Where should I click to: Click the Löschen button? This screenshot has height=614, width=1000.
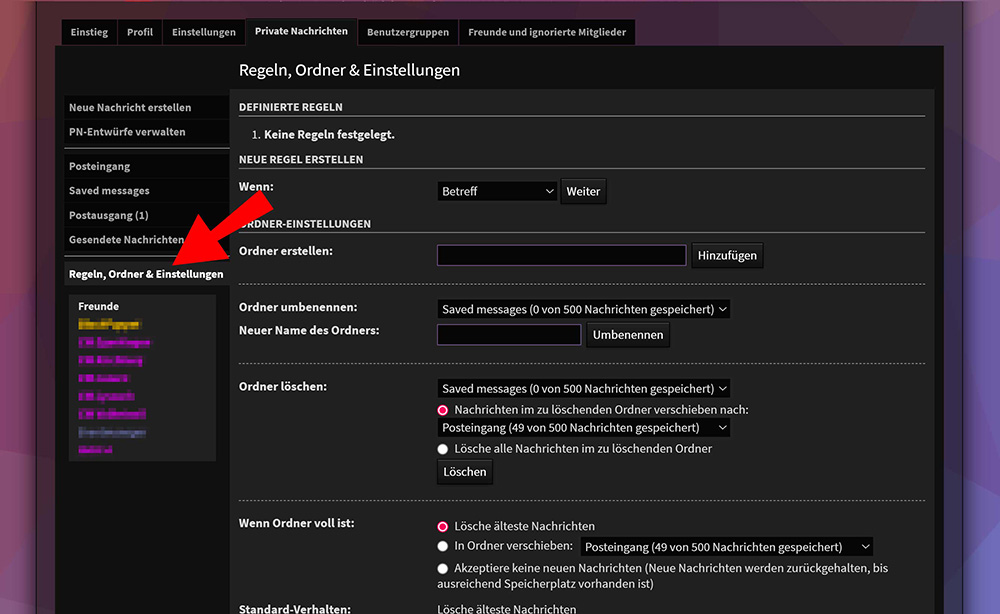(465, 472)
